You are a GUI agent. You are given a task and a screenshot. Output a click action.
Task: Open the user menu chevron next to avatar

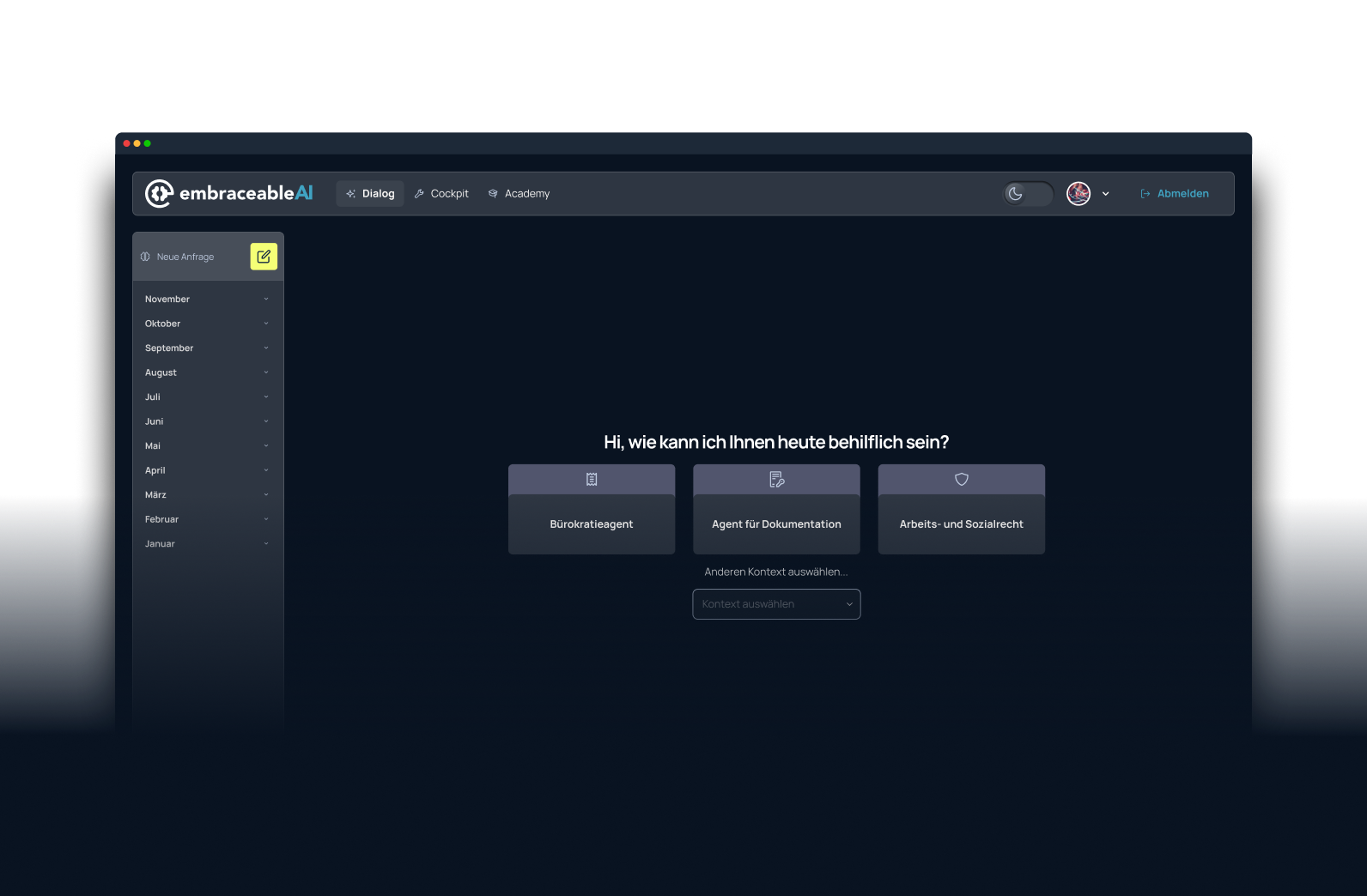tap(1105, 194)
